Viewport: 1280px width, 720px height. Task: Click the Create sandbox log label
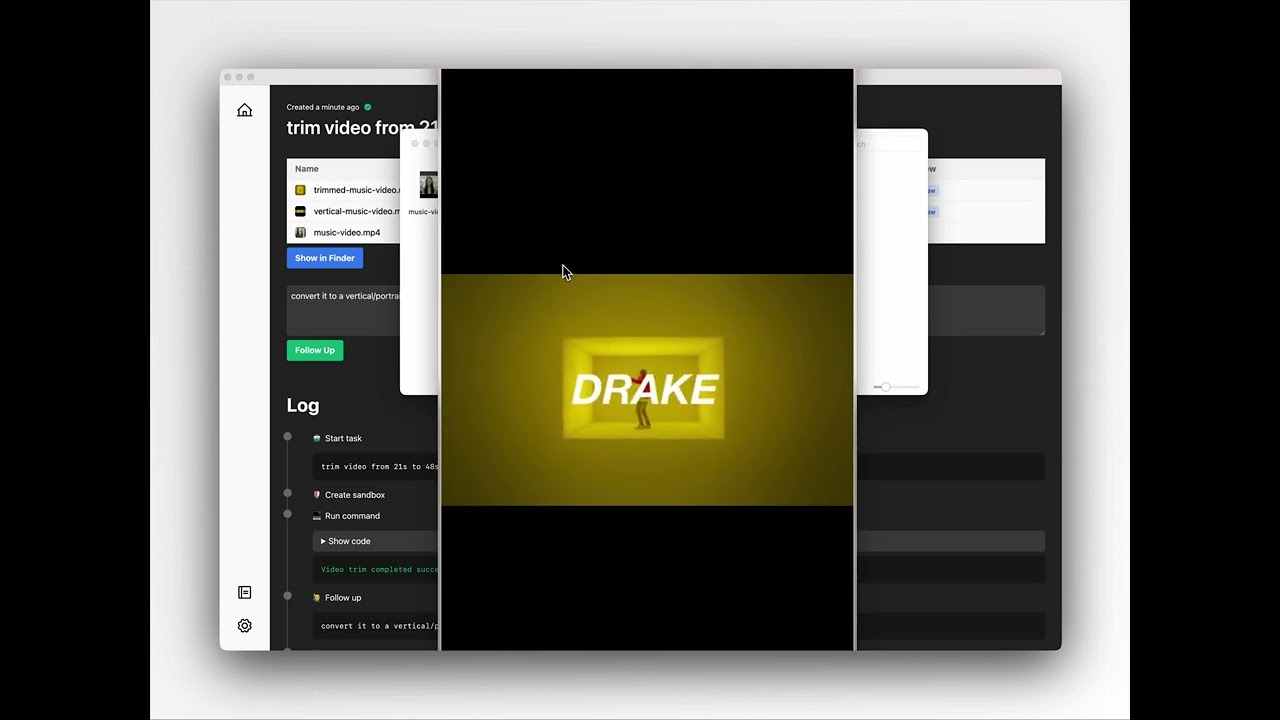(355, 495)
